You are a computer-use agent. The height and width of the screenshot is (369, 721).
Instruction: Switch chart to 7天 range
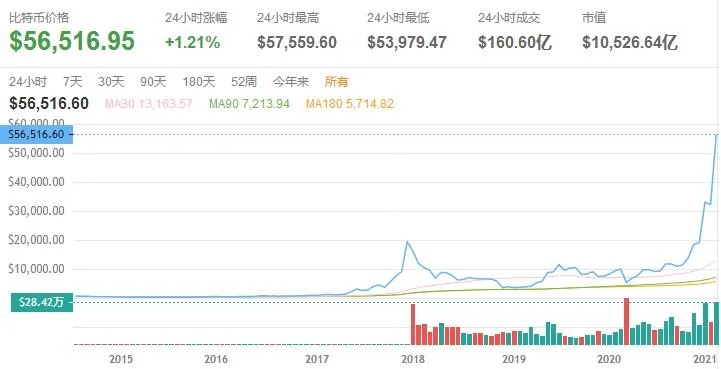(x=72, y=82)
